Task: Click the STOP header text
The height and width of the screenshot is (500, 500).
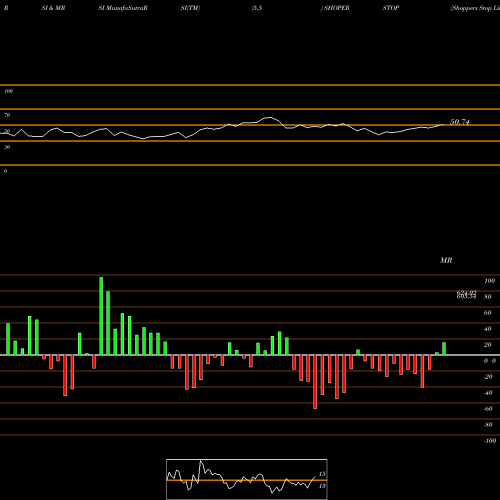Action: pyautogui.click(x=391, y=8)
